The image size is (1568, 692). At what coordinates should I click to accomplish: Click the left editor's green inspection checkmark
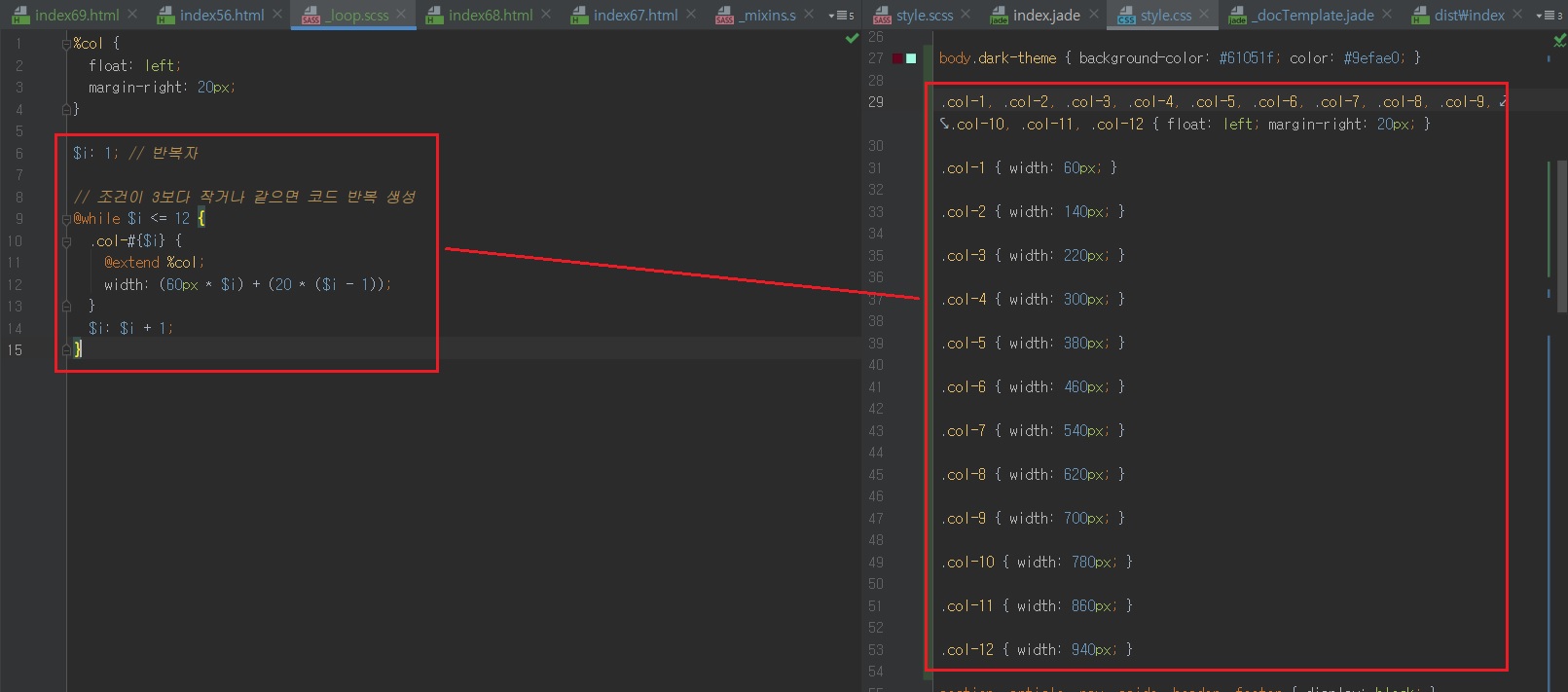pos(852,38)
